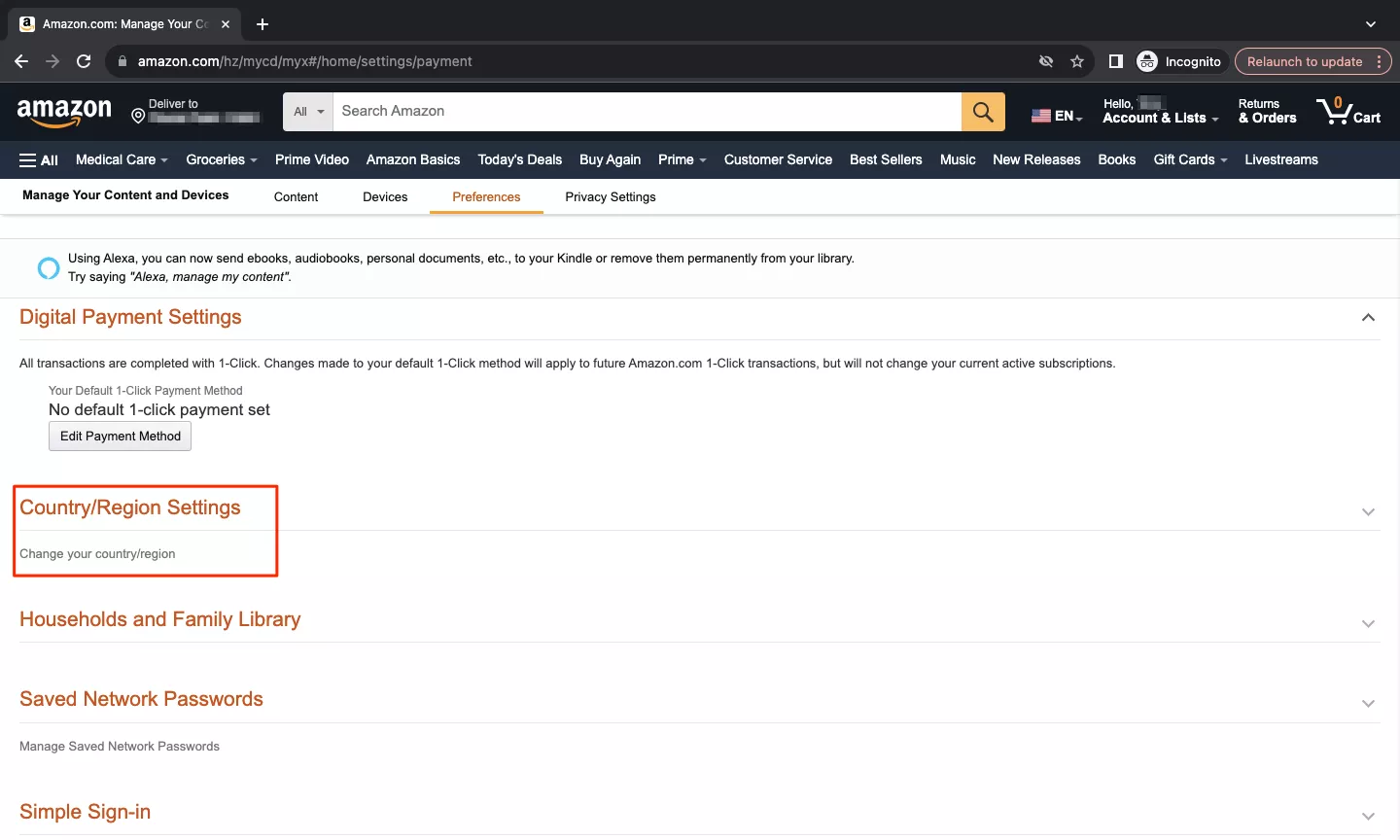Click 'No default 1-click payment set' text
The image size is (1400, 840).
[x=159, y=410]
